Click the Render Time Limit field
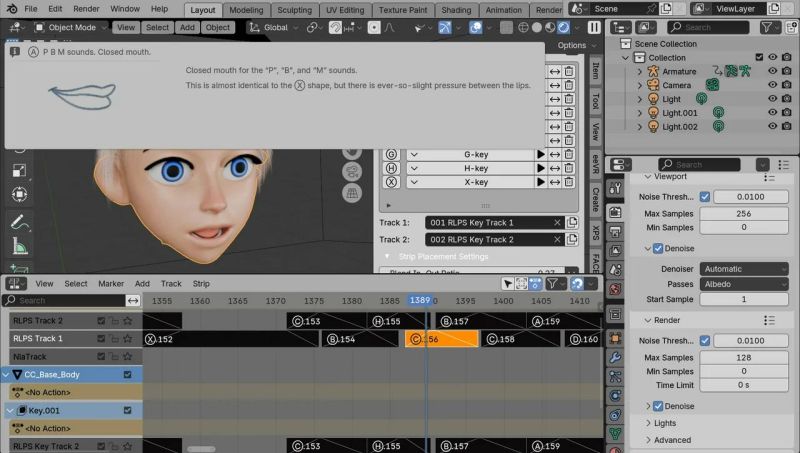800x453 pixels. pos(744,385)
